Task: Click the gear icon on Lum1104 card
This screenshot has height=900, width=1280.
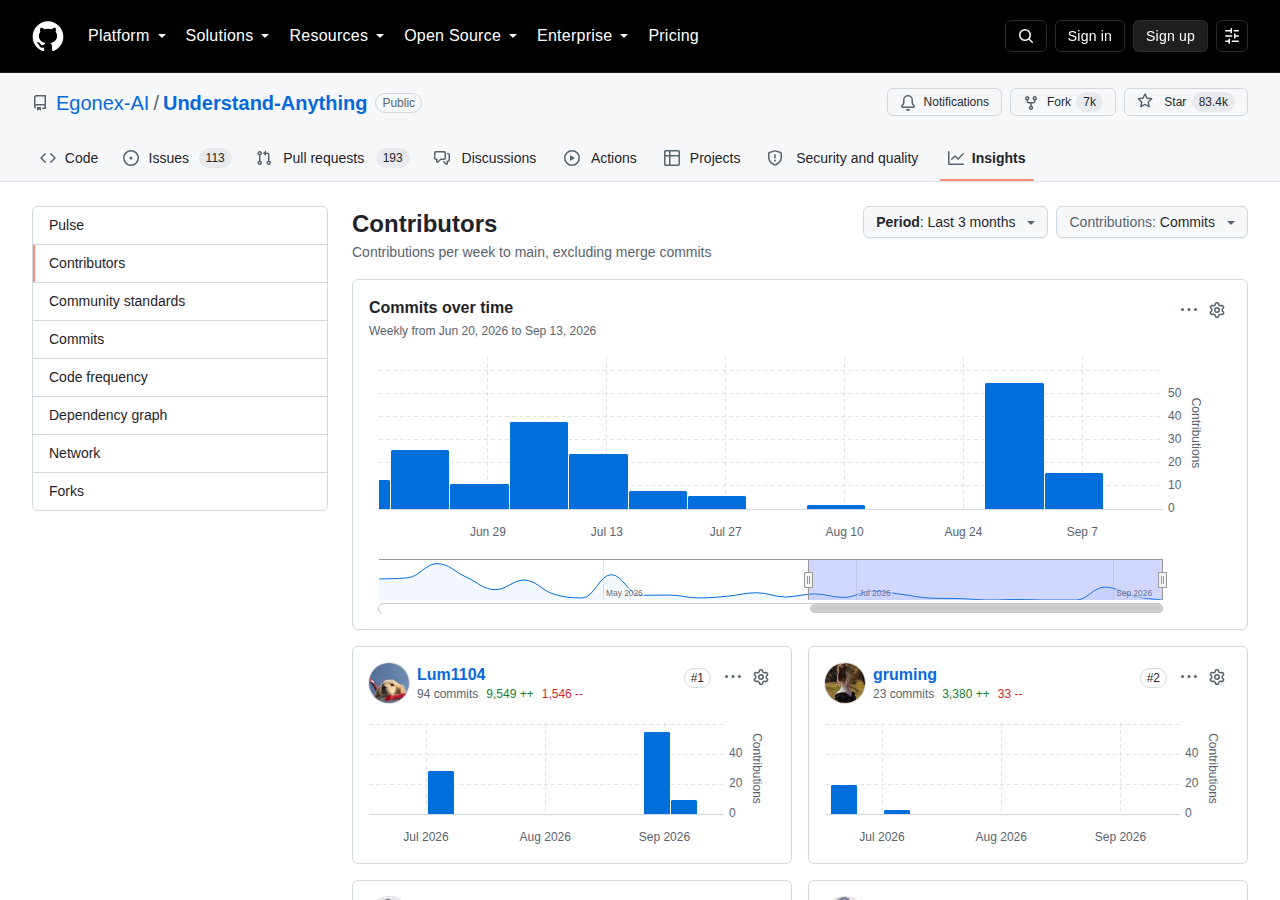Action: point(761,677)
